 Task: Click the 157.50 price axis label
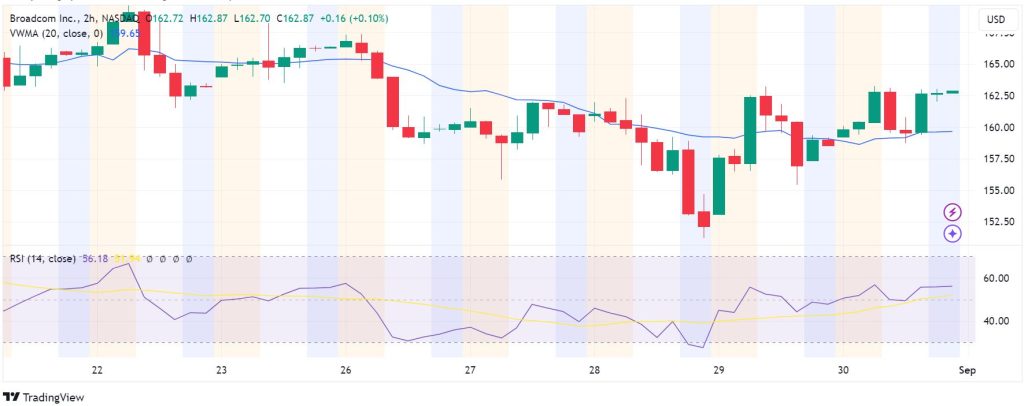[x=1000, y=159]
